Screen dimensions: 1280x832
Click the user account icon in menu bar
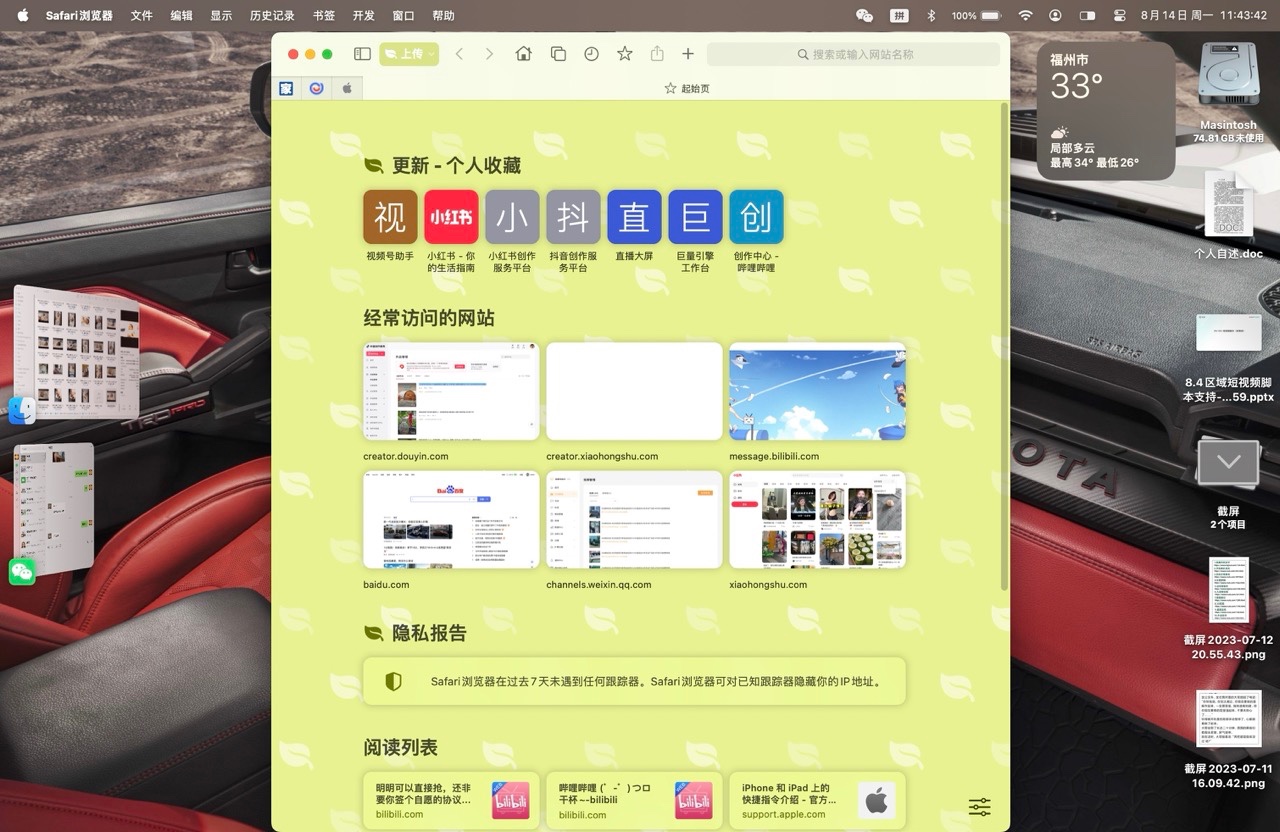click(1056, 15)
